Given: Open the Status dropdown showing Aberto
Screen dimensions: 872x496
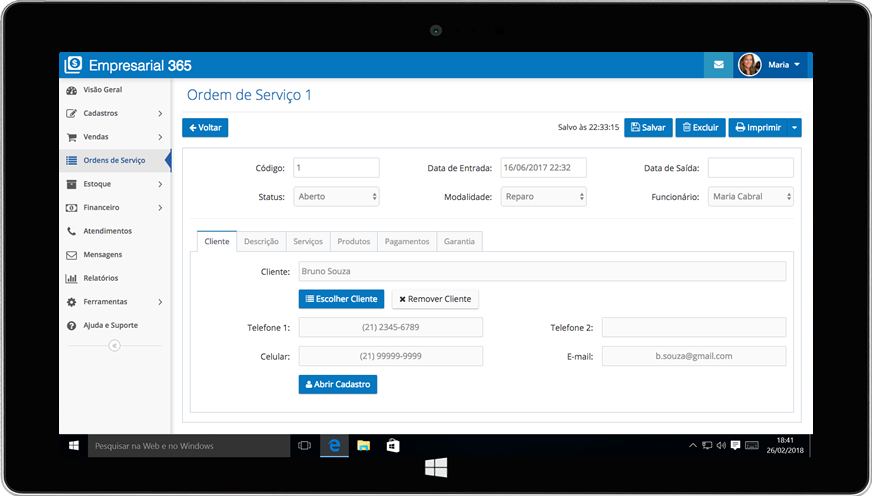Looking at the screenshot, I should [336, 196].
